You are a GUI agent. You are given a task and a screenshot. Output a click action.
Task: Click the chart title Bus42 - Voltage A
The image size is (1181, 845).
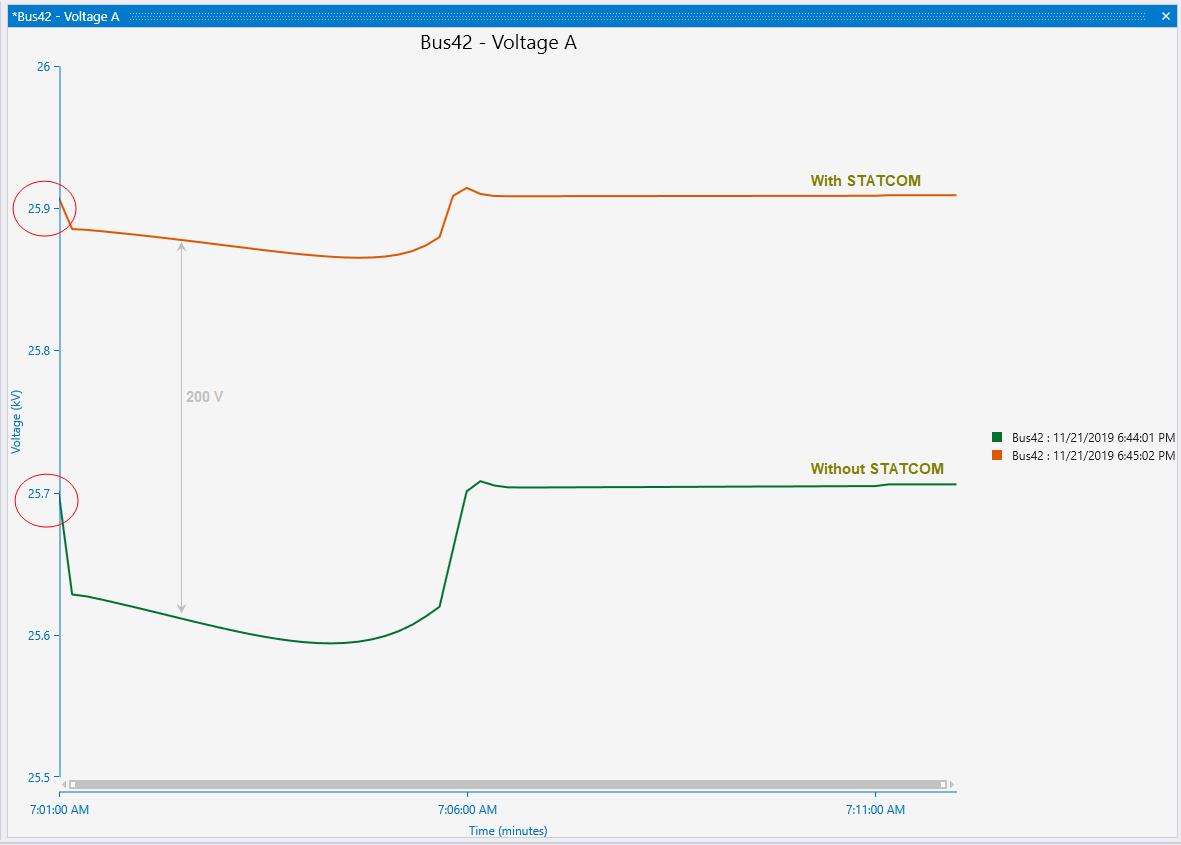[500, 43]
